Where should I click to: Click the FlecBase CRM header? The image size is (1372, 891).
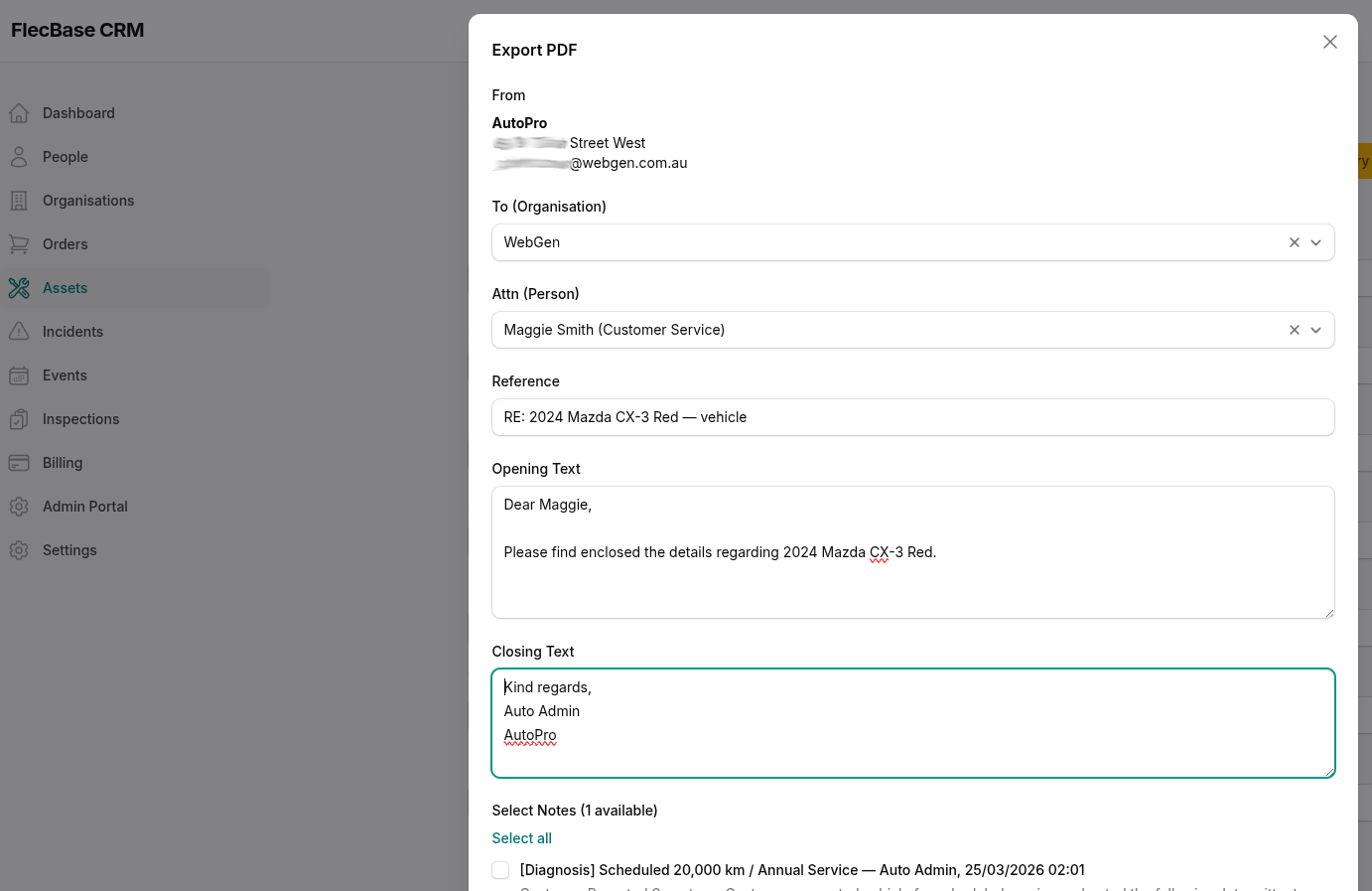point(76,31)
